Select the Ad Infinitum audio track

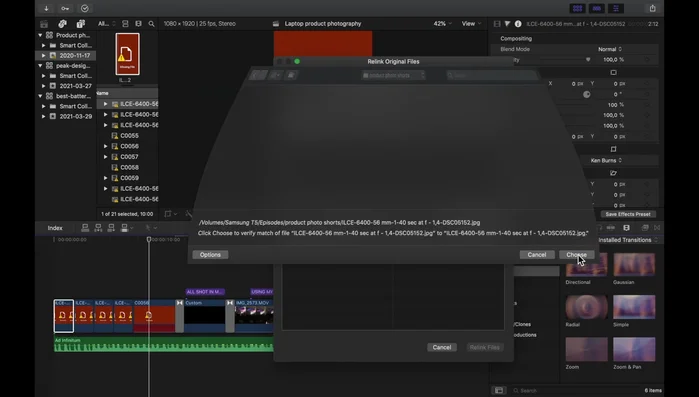pyautogui.click(x=164, y=344)
